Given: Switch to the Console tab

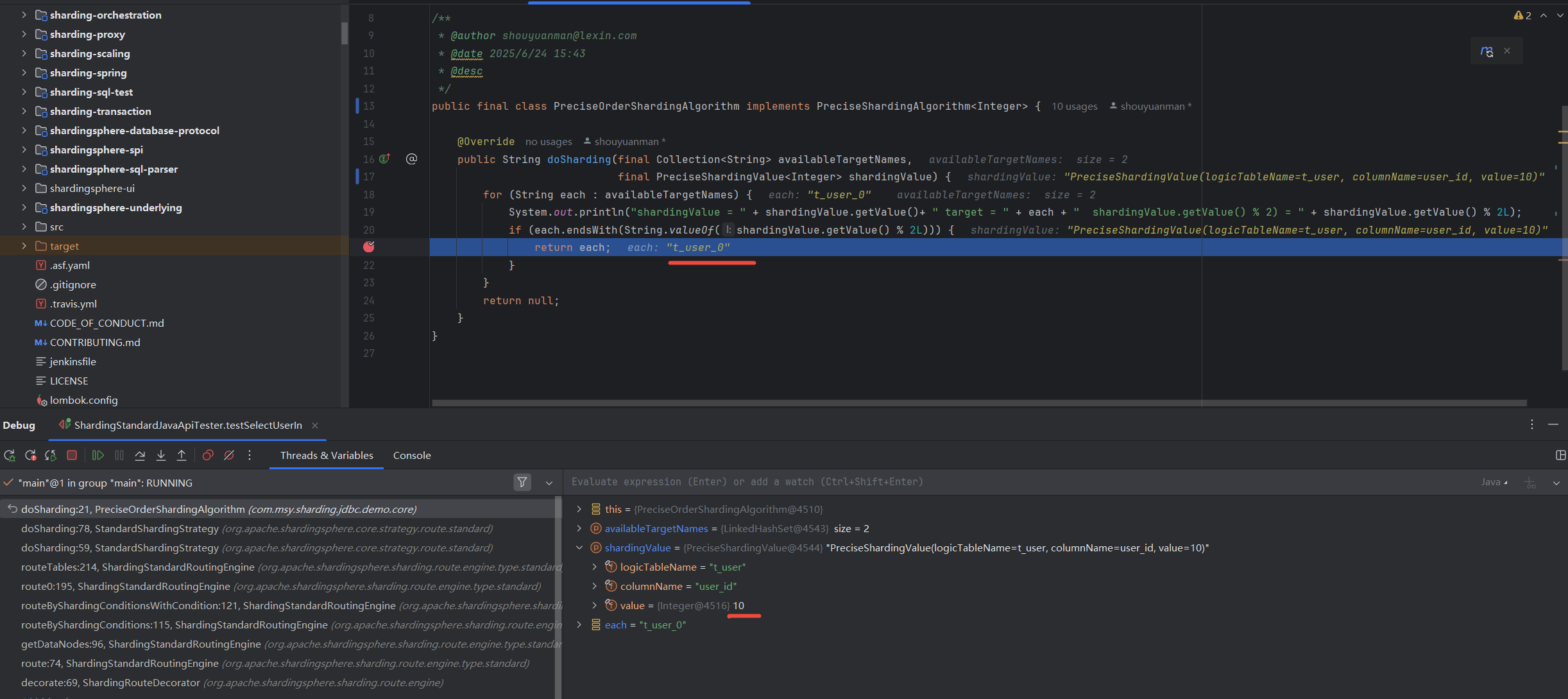Looking at the screenshot, I should pyautogui.click(x=411, y=455).
